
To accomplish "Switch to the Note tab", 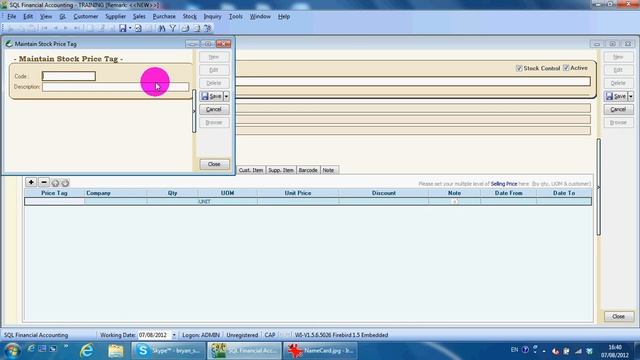I will [x=329, y=170].
